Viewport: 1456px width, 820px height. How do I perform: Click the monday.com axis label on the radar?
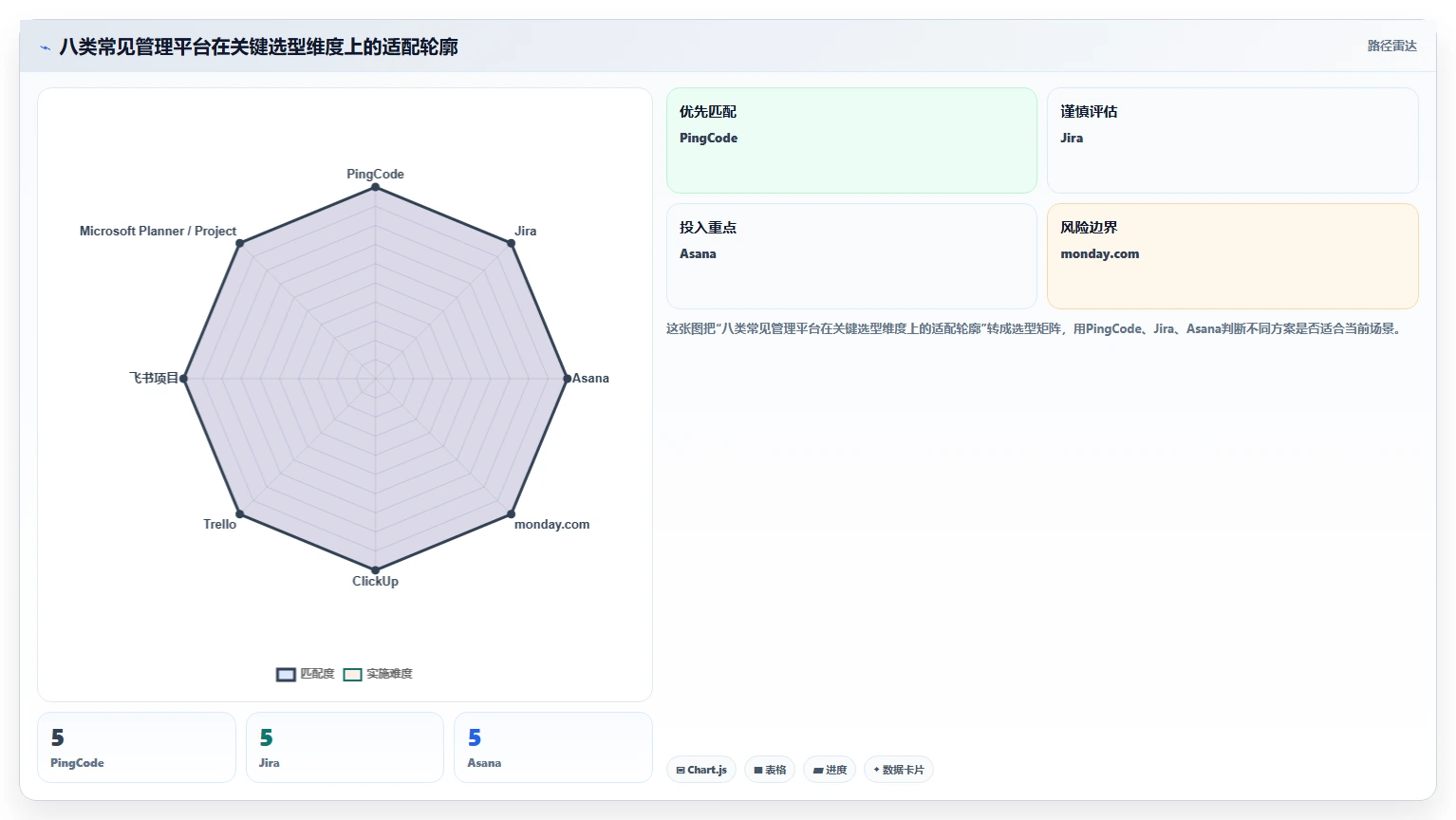(x=551, y=524)
